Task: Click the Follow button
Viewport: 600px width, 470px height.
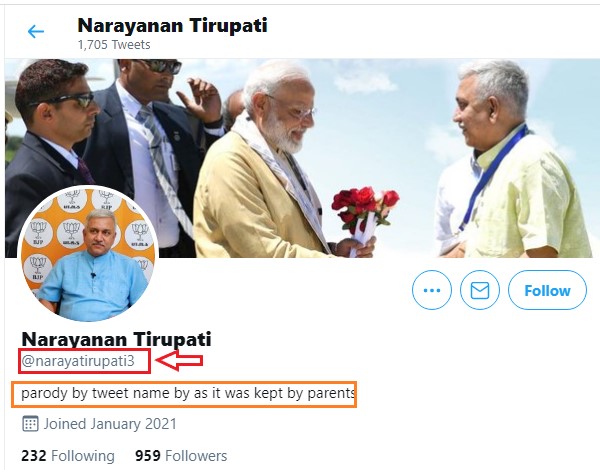Action: [x=547, y=290]
